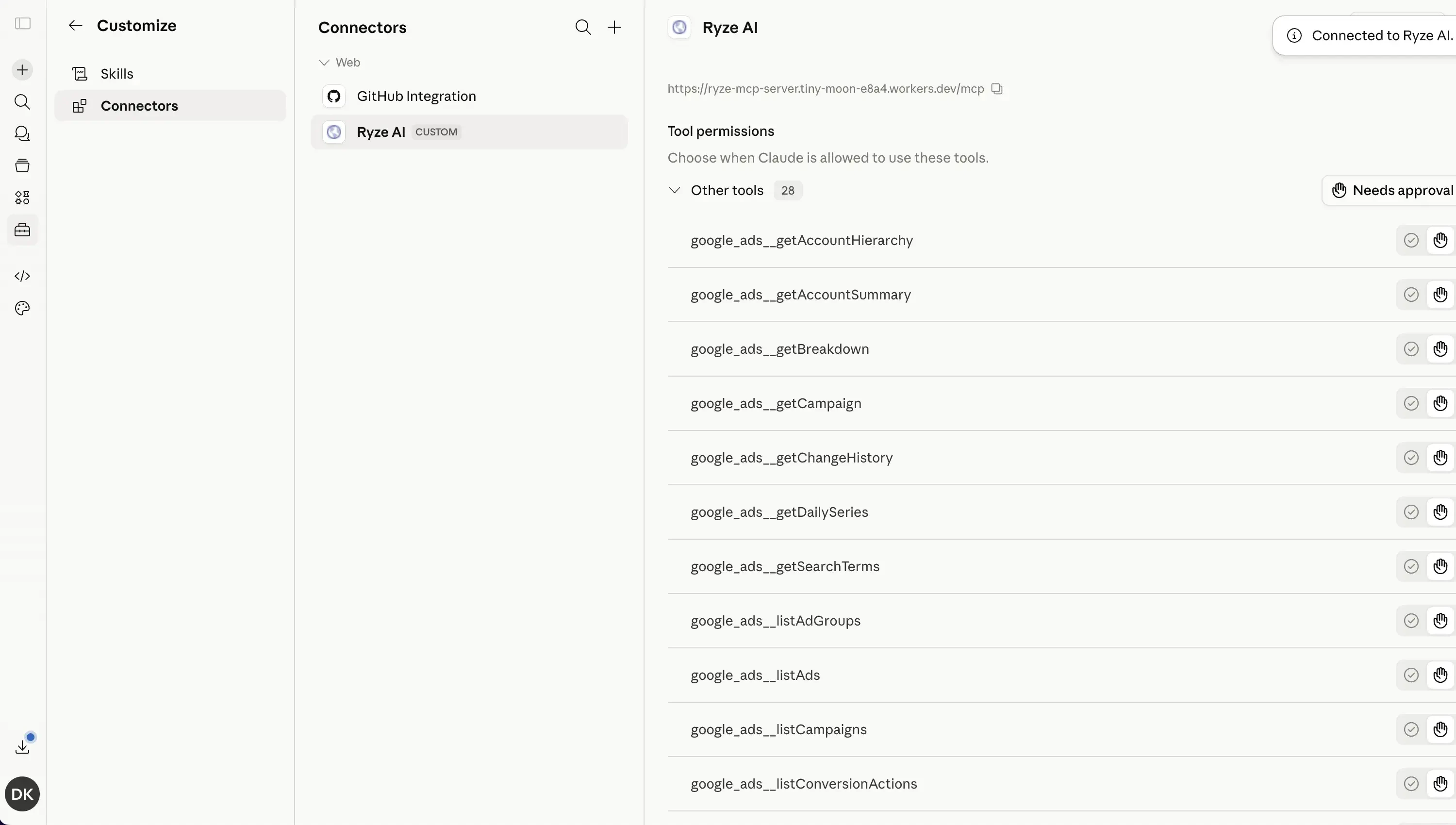This screenshot has height=825, width=1456.
Task: Select the Ryze AI custom connector
Action: coord(469,132)
